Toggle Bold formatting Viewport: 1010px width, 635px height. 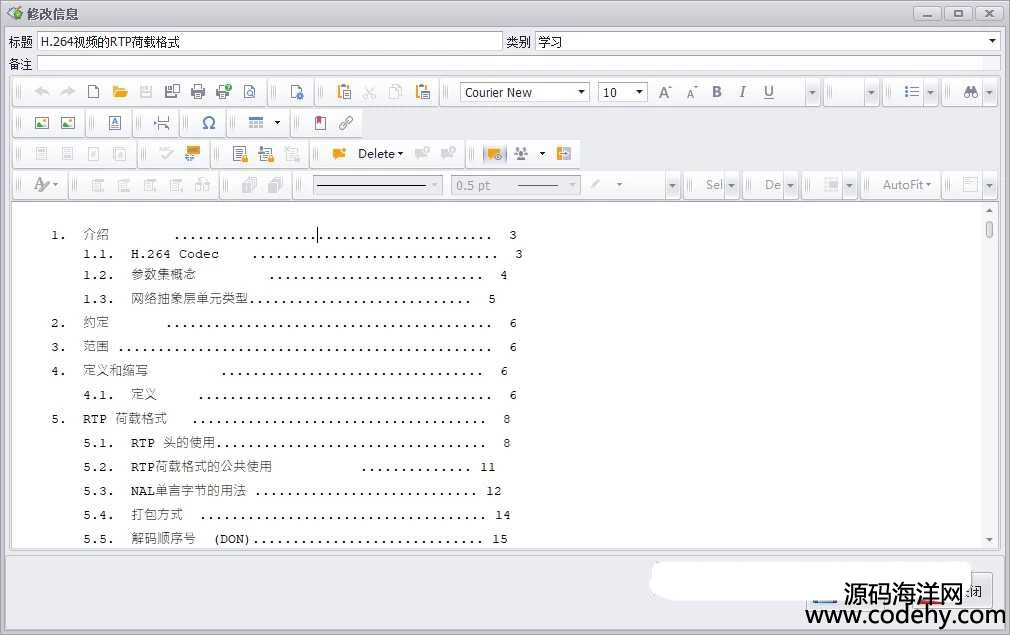[717, 92]
